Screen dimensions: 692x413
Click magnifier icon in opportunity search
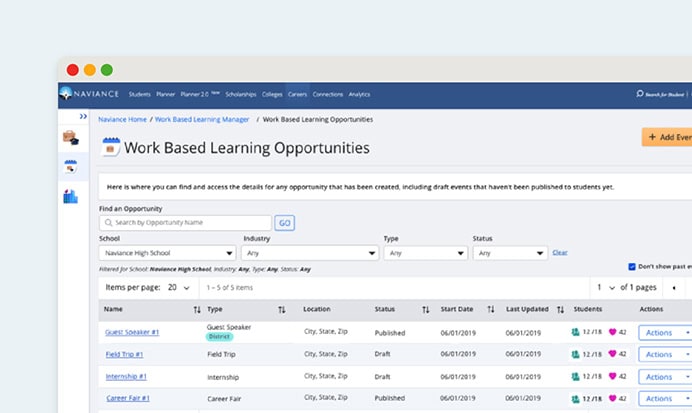[x=108, y=223]
